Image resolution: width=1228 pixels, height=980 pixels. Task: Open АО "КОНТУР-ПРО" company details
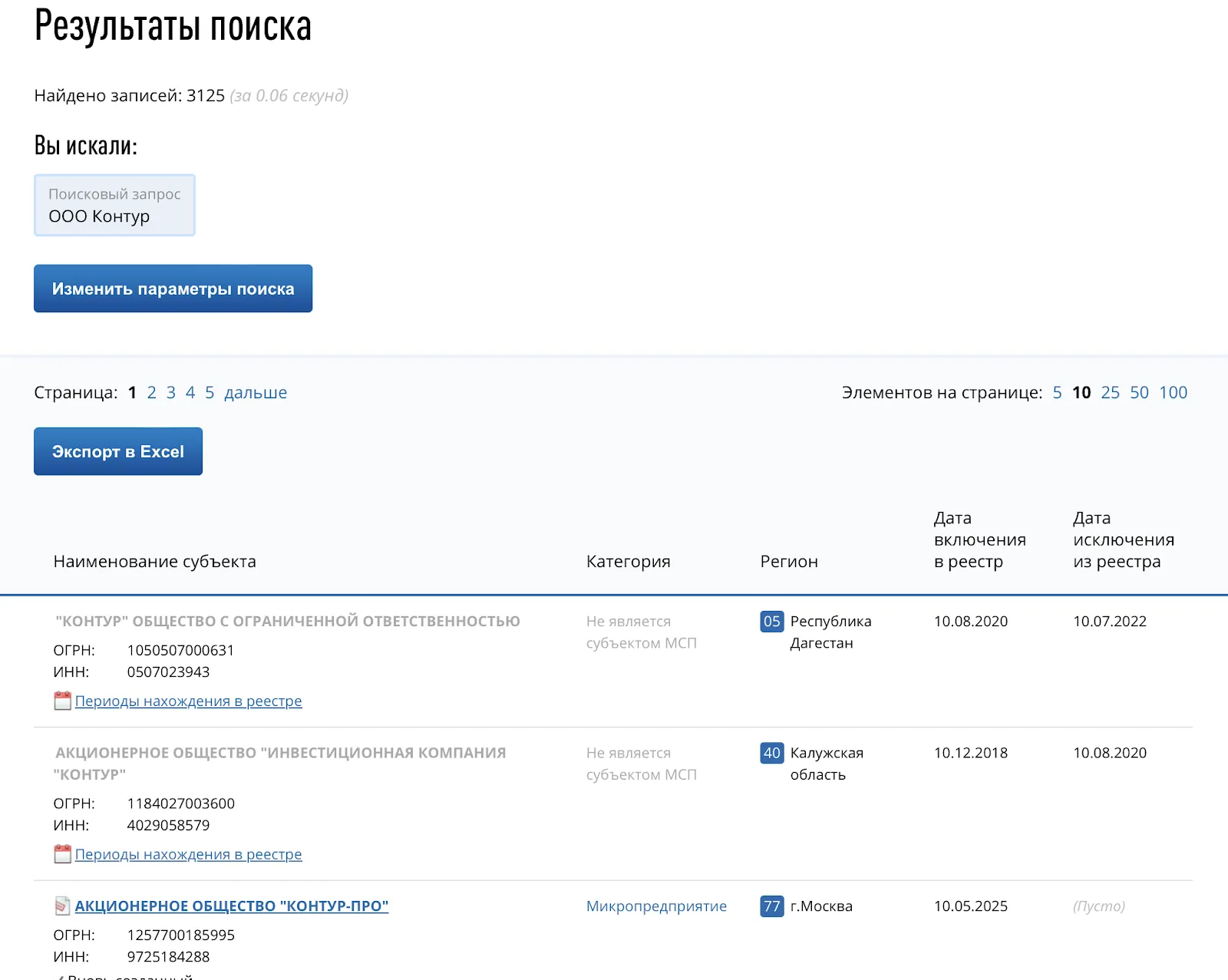click(x=232, y=906)
